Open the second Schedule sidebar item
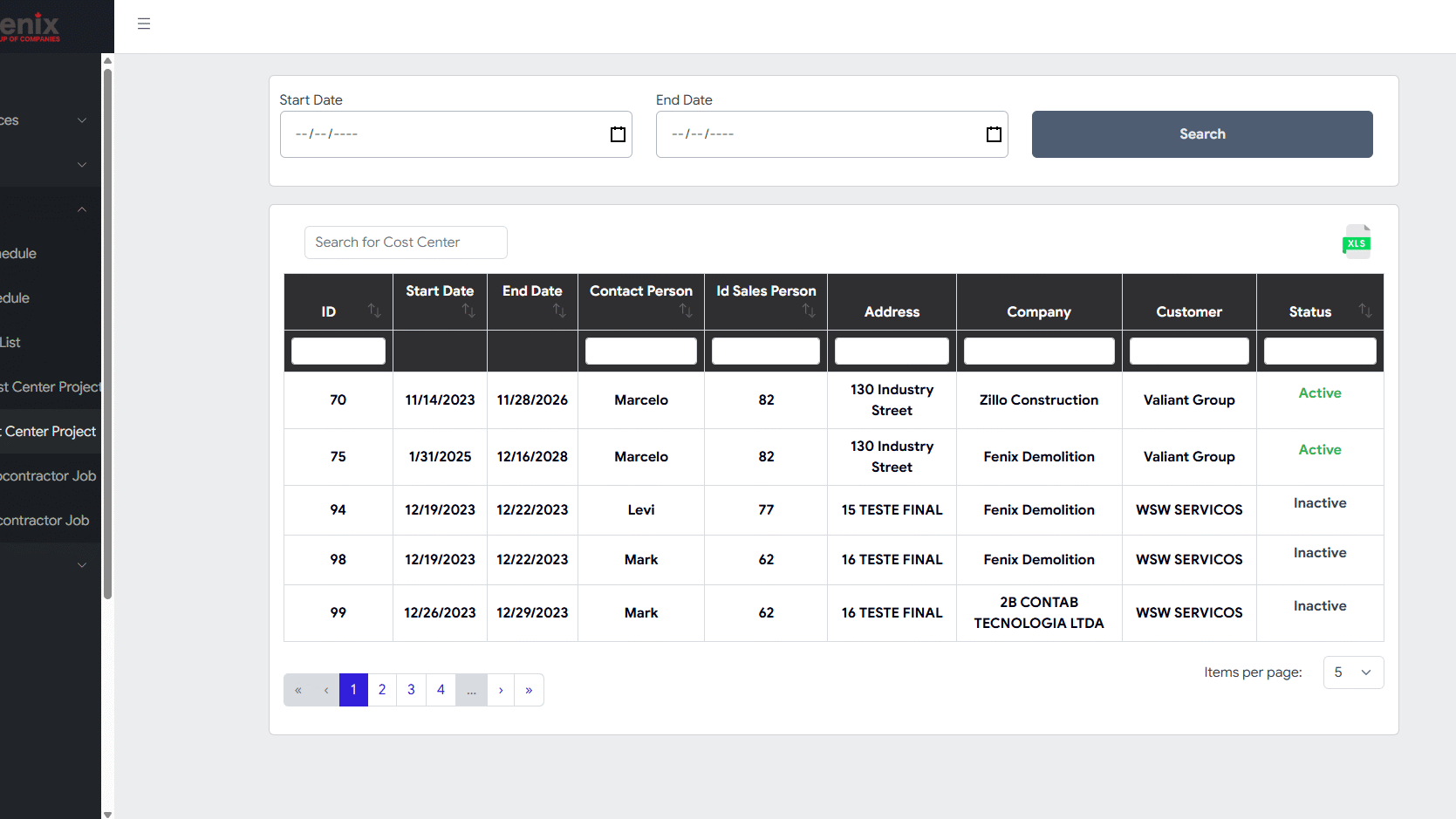 point(51,298)
